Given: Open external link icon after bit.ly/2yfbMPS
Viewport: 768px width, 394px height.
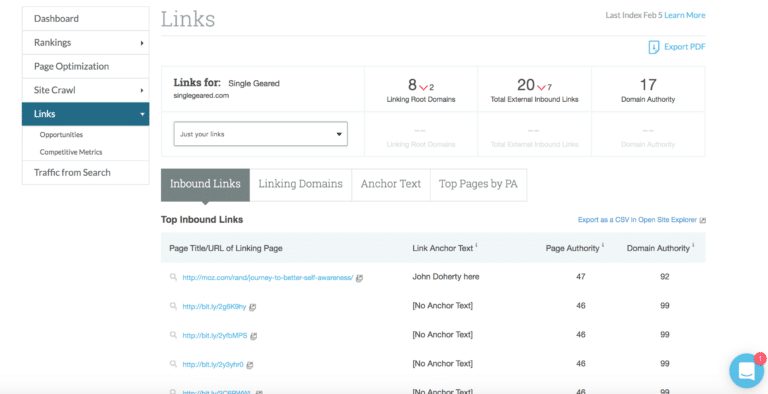Looking at the screenshot, I should 254,336.
